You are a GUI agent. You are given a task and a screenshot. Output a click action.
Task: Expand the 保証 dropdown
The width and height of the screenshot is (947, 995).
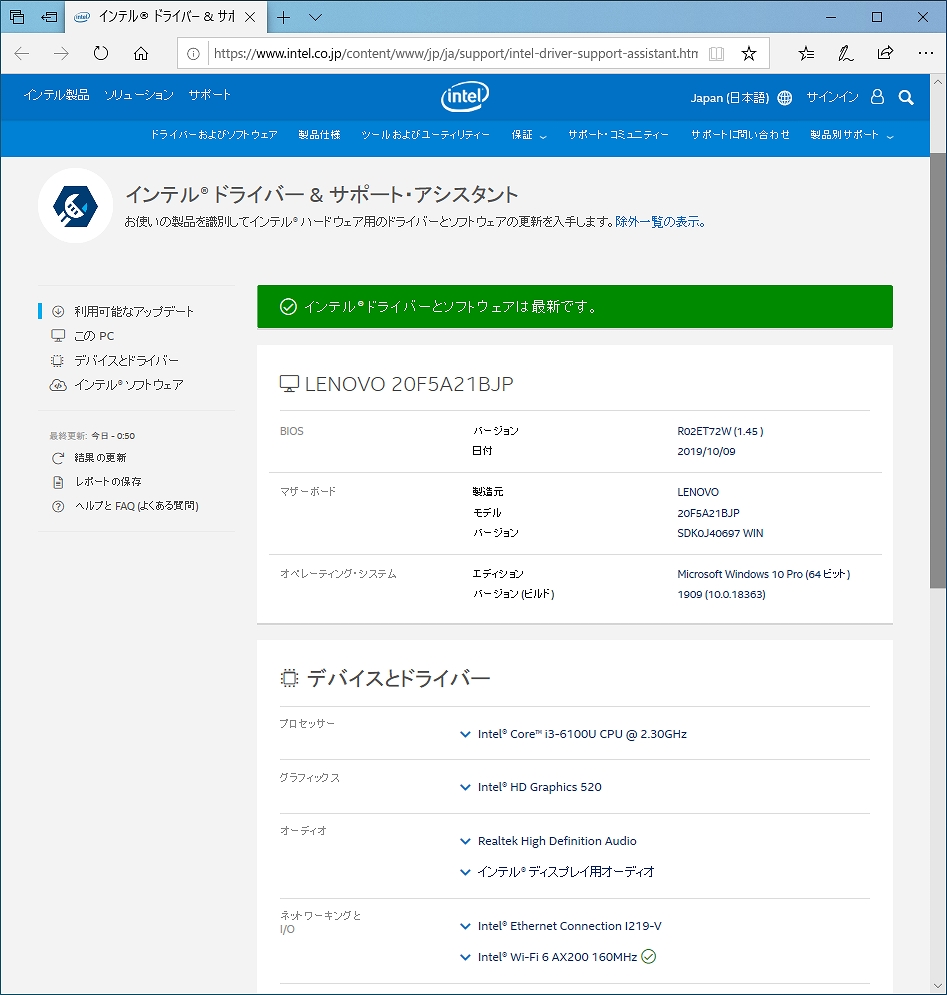pos(529,135)
